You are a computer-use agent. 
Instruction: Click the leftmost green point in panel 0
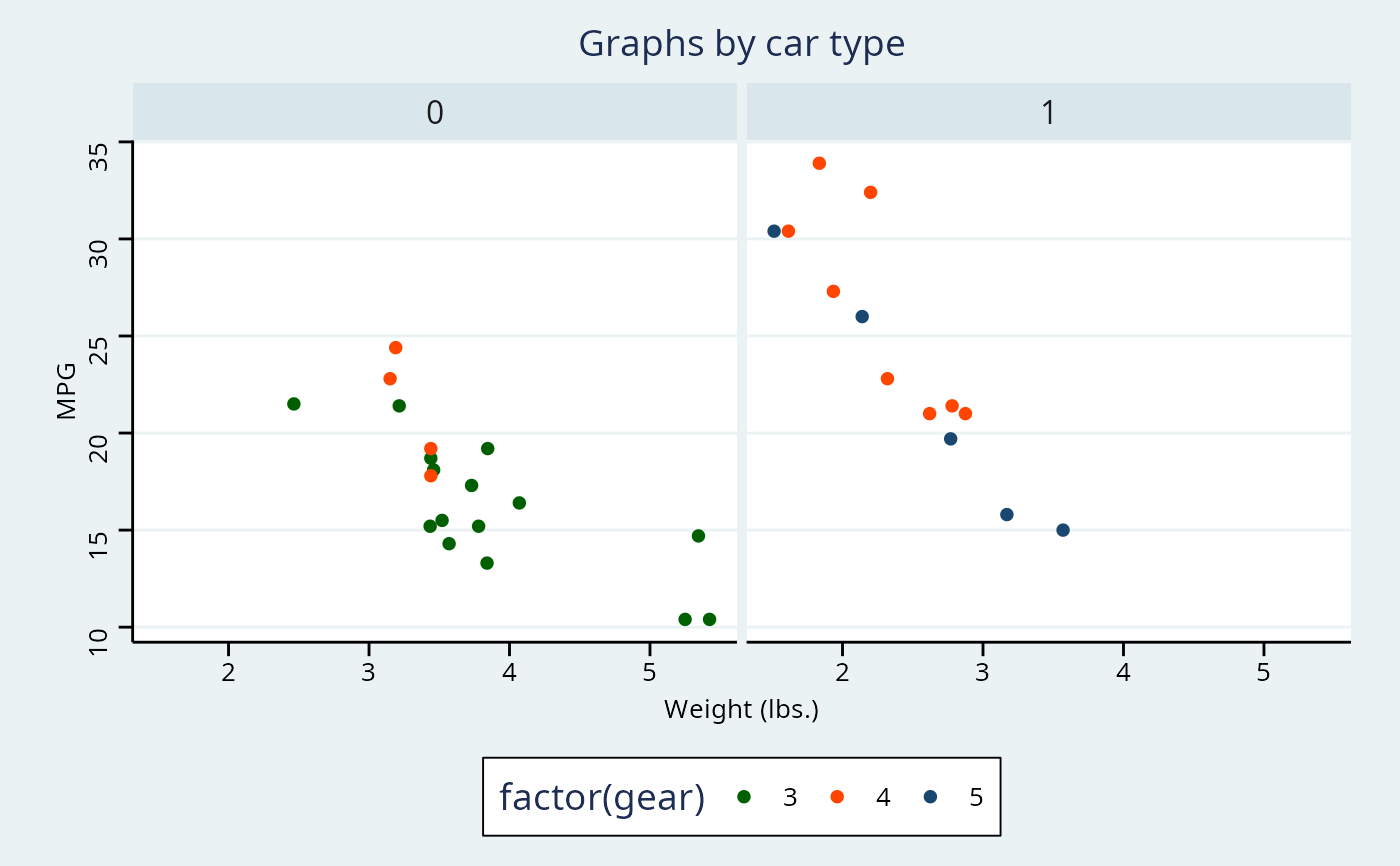294,404
